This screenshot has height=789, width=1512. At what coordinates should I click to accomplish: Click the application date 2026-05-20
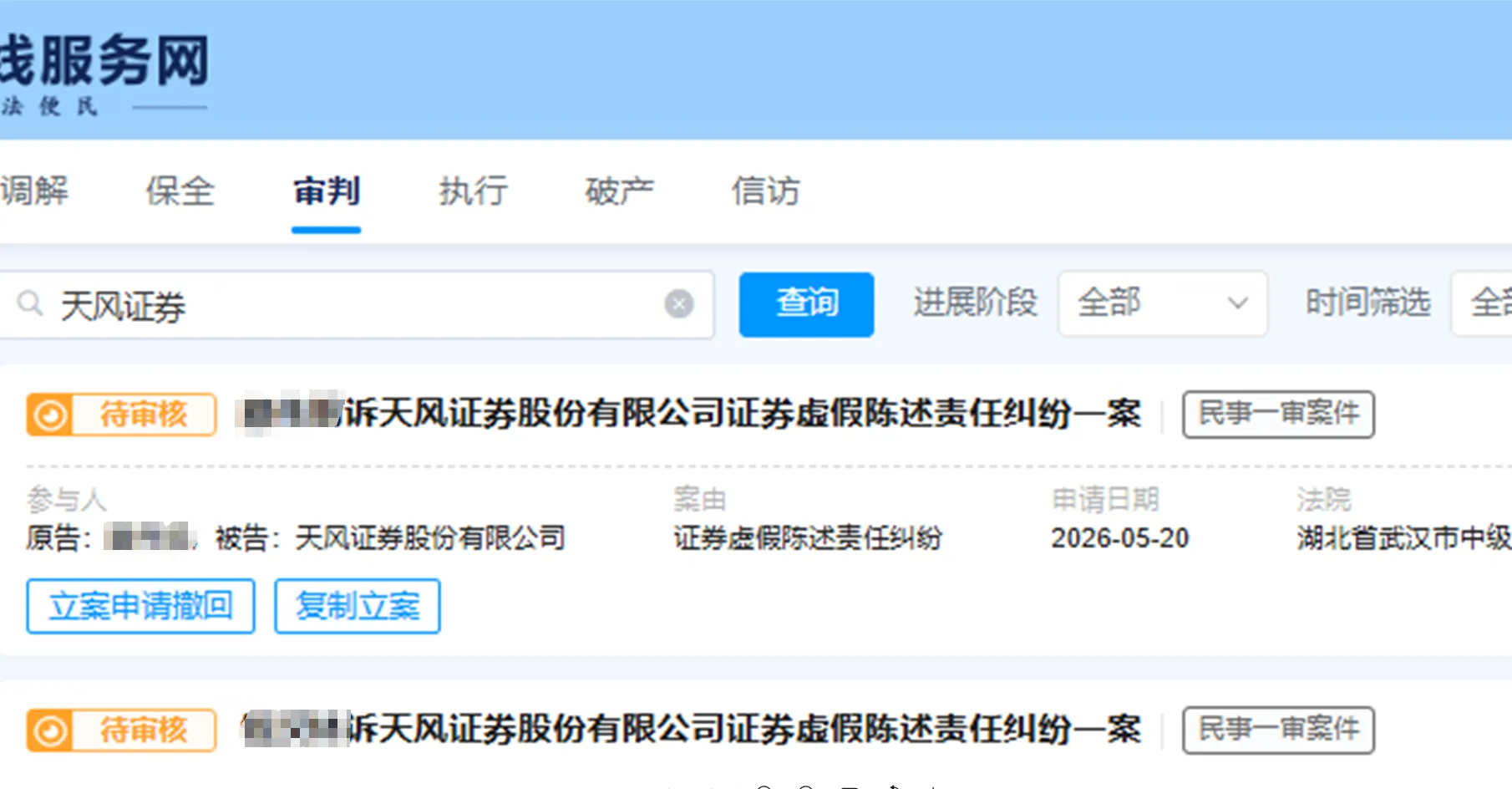point(1119,538)
